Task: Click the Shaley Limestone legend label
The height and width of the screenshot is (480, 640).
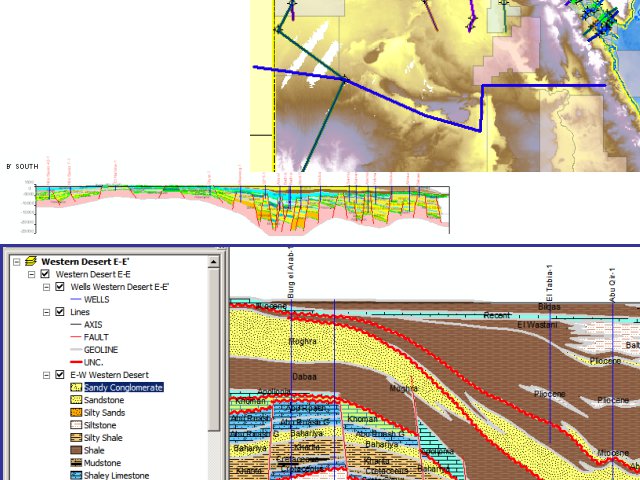Action: pyautogui.click(x=116, y=476)
